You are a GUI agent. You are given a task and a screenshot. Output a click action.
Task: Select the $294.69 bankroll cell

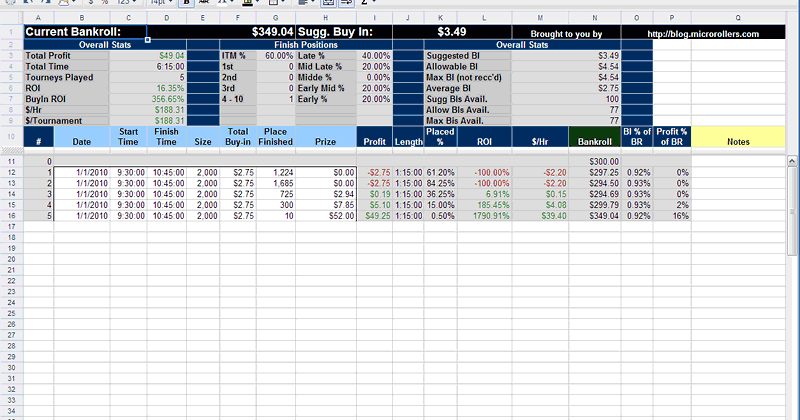[x=594, y=194]
